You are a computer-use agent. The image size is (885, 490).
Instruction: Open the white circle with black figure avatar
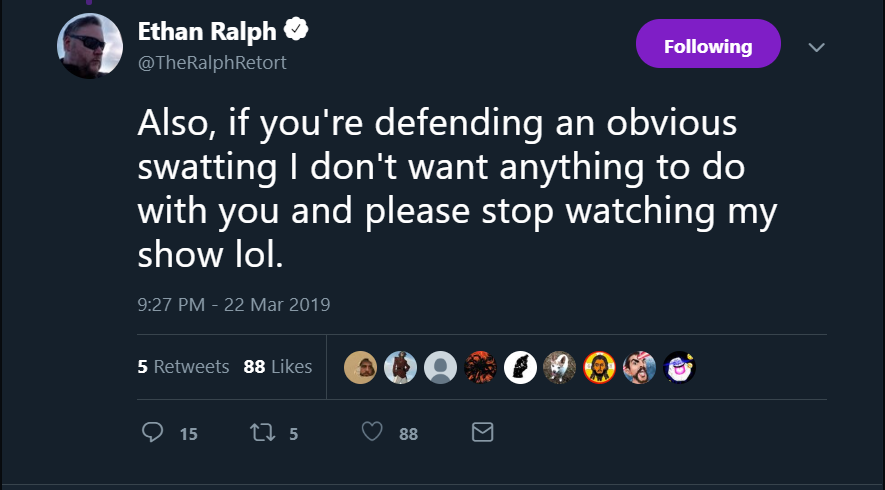pos(520,368)
